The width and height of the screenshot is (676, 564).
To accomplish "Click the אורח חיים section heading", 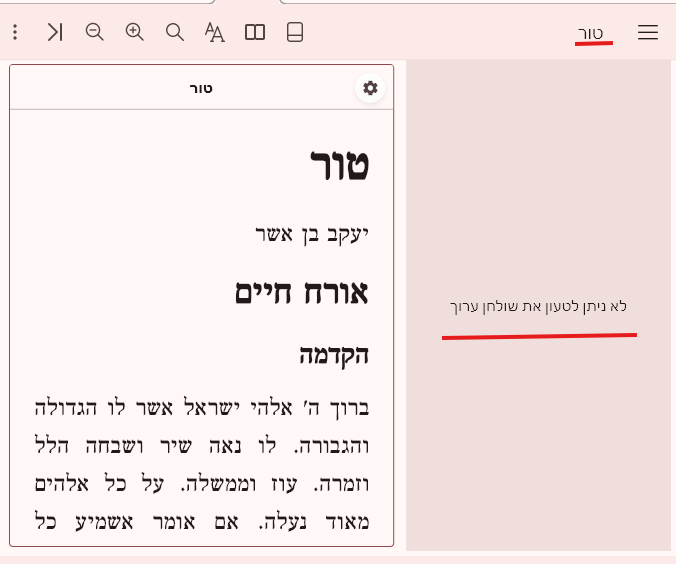I will click(x=302, y=293).
